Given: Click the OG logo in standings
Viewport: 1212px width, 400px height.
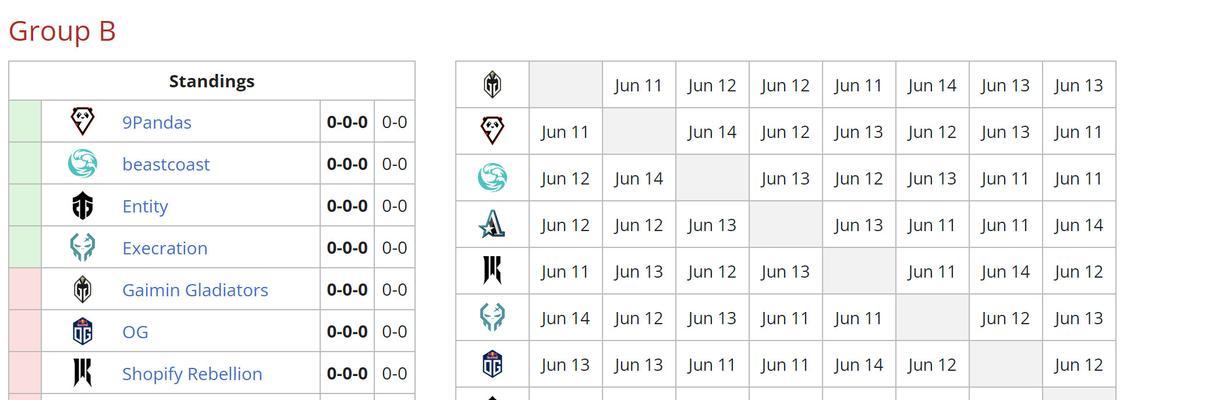Looking at the screenshot, I should (82, 331).
